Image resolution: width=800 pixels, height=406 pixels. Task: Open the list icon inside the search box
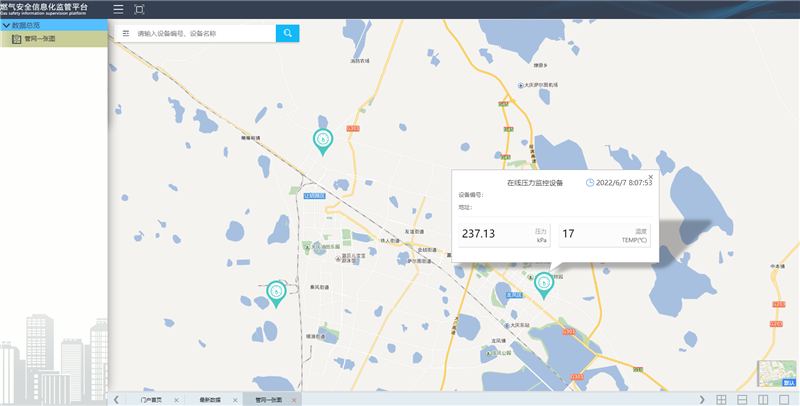126,33
